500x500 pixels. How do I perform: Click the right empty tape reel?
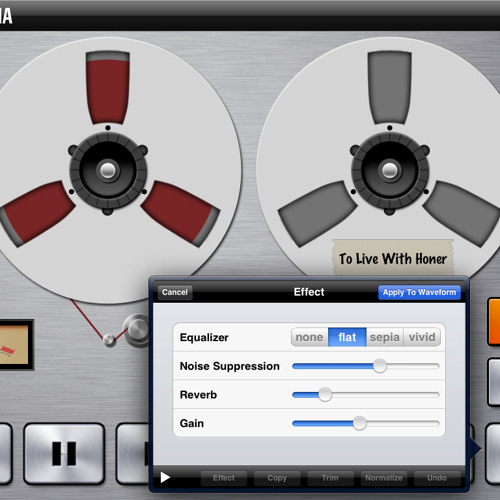(389, 171)
